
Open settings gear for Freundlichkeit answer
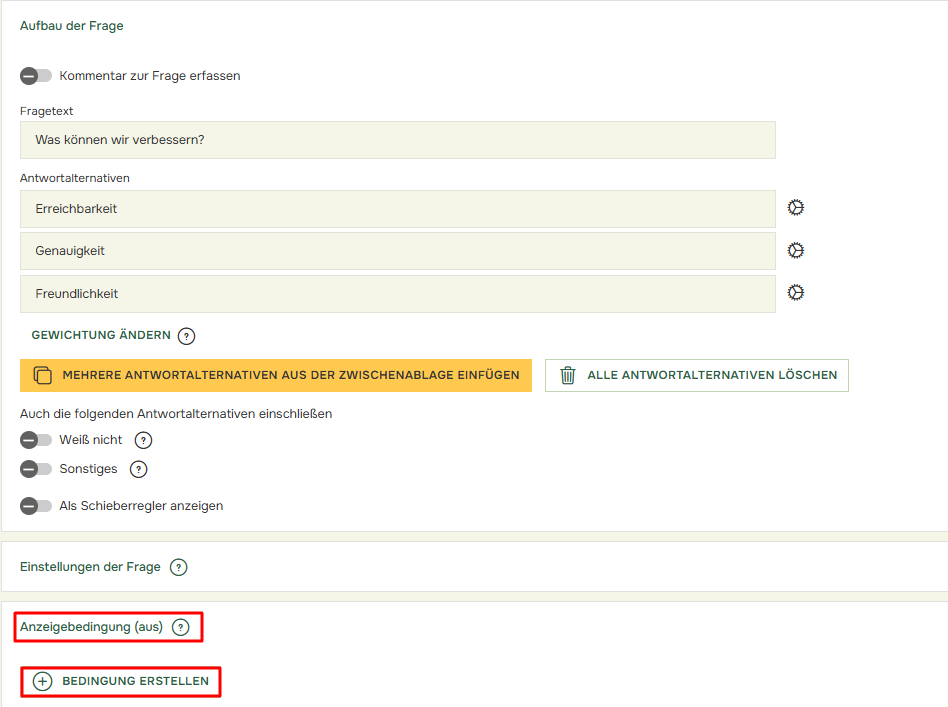(x=796, y=293)
